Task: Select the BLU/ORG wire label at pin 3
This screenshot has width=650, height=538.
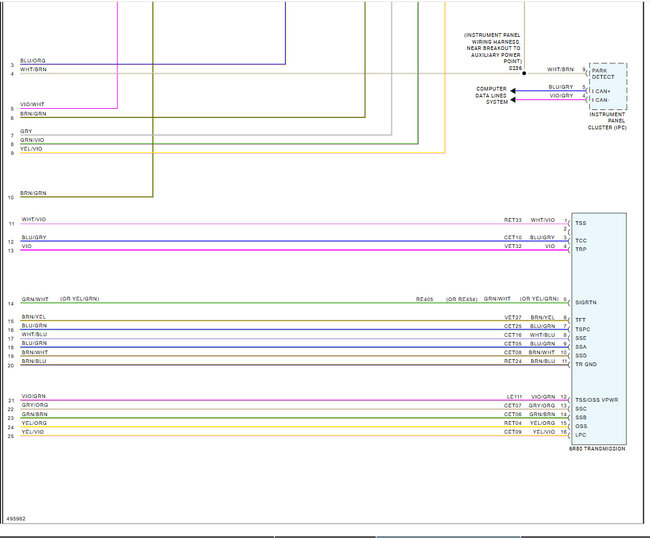Action: click(x=33, y=61)
